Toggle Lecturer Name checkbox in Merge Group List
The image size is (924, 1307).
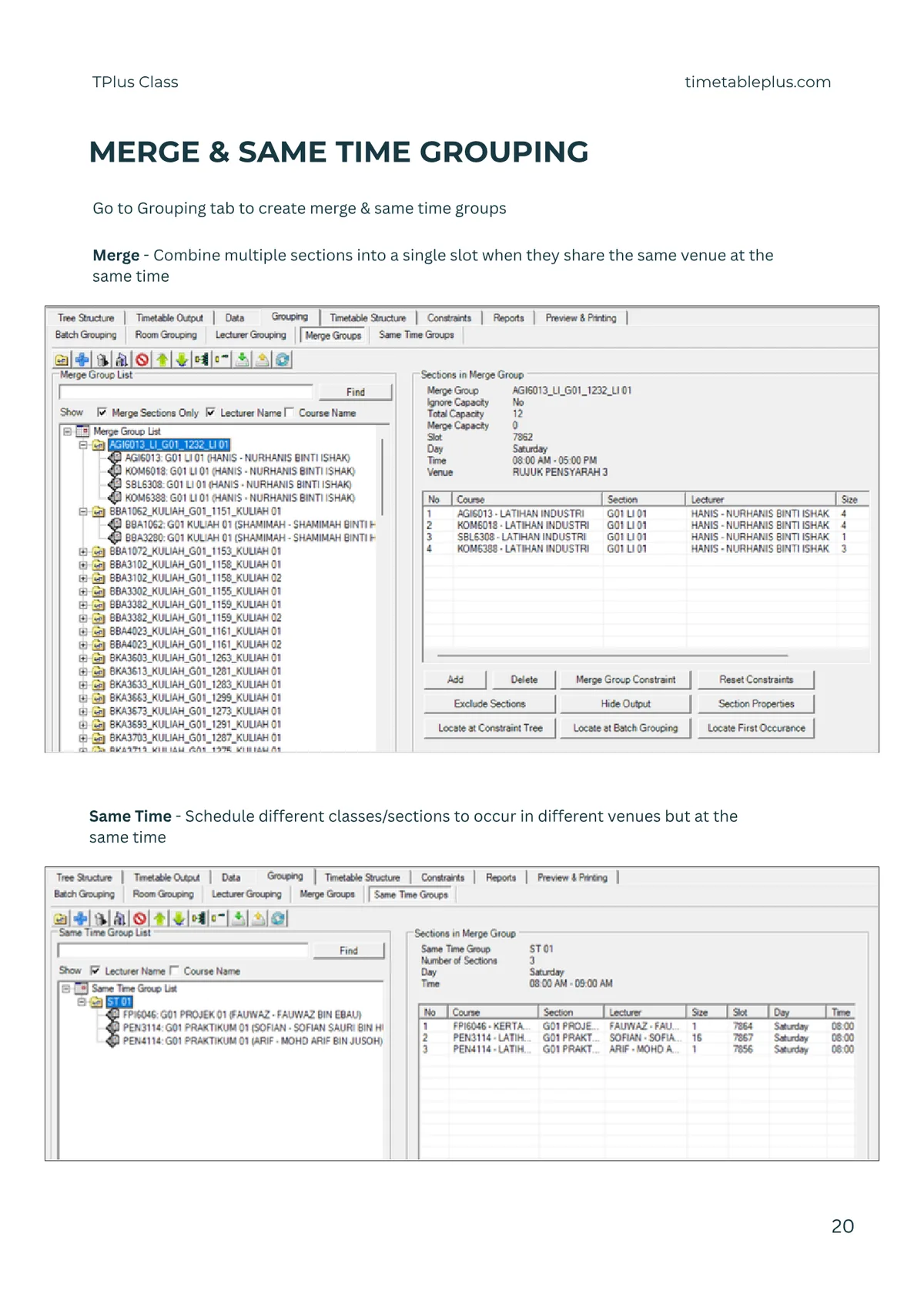[210, 413]
